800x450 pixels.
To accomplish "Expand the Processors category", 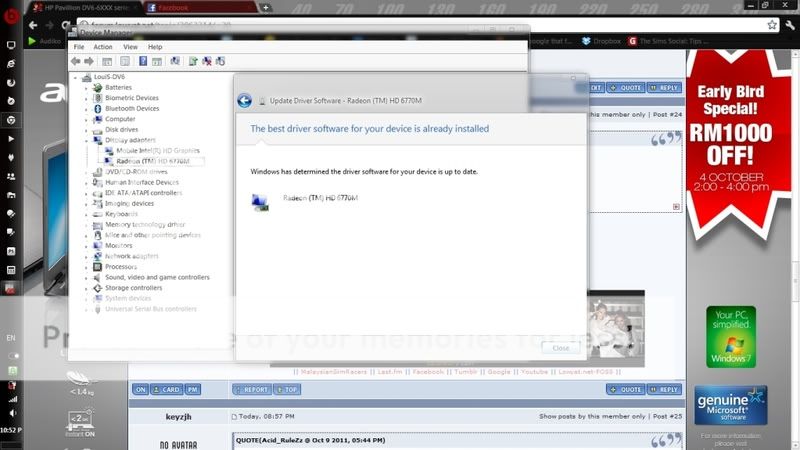I will pyautogui.click(x=87, y=266).
